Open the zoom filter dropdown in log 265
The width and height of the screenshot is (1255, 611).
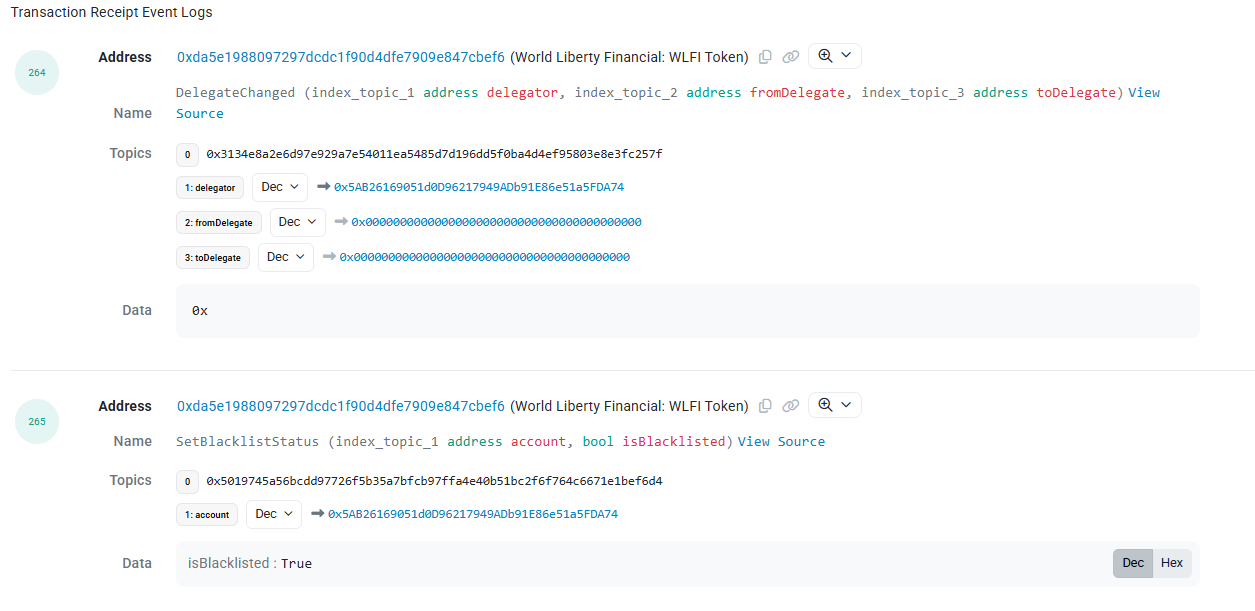click(x=834, y=405)
